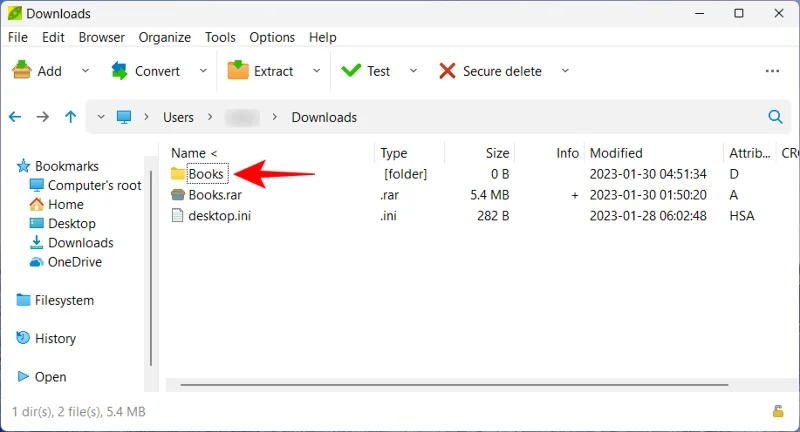Click the padlock icon in status bar
The width and height of the screenshot is (800, 432).
click(777, 411)
